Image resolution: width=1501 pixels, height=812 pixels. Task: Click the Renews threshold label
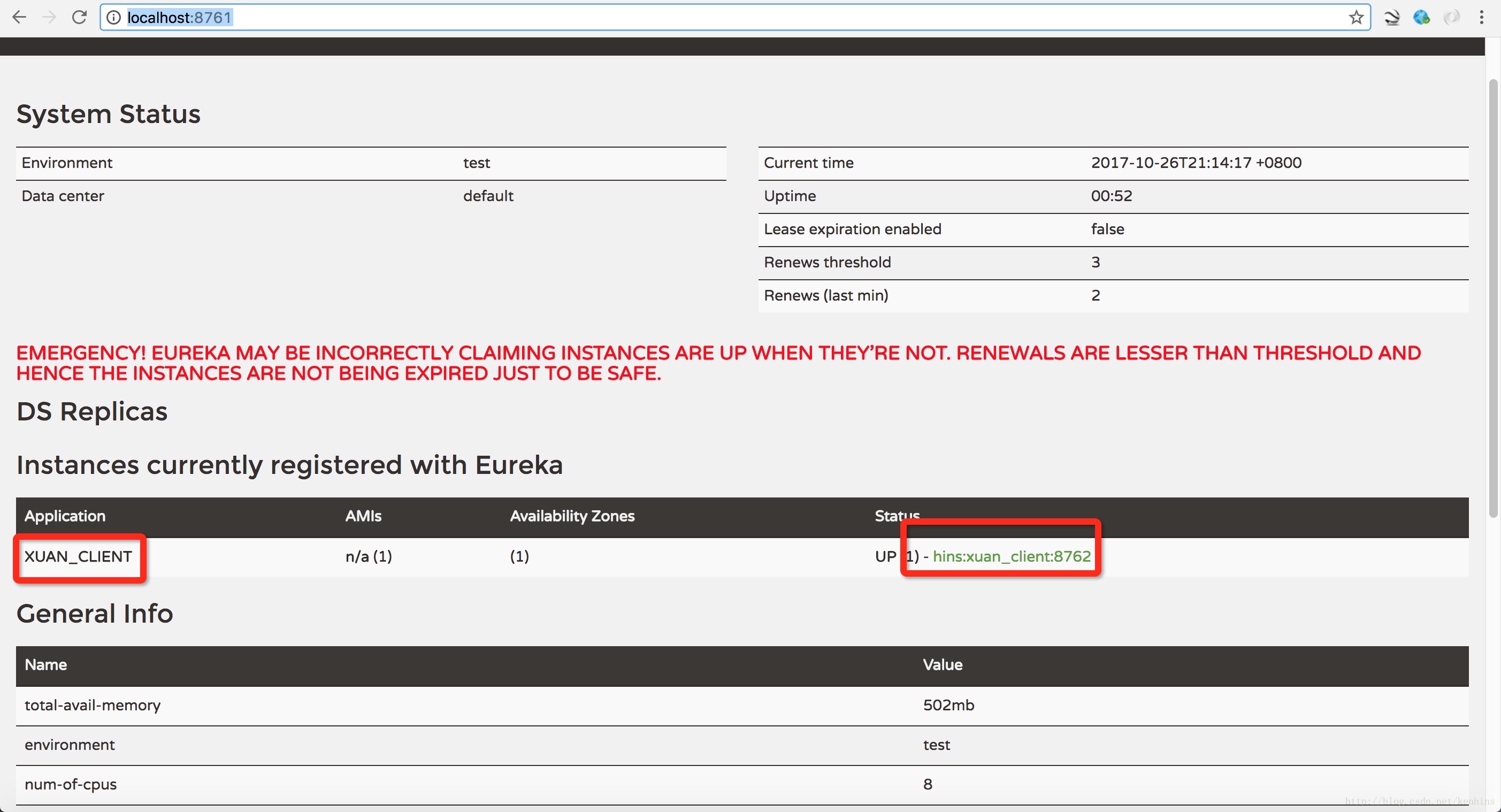click(828, 263)
